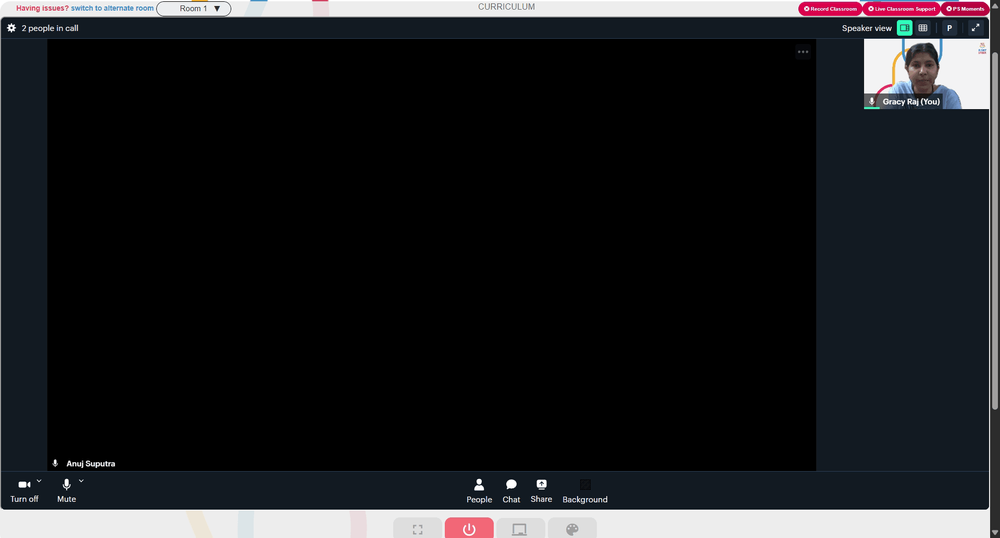
Task: Mute the microphone
Action: tap(66, 491)
